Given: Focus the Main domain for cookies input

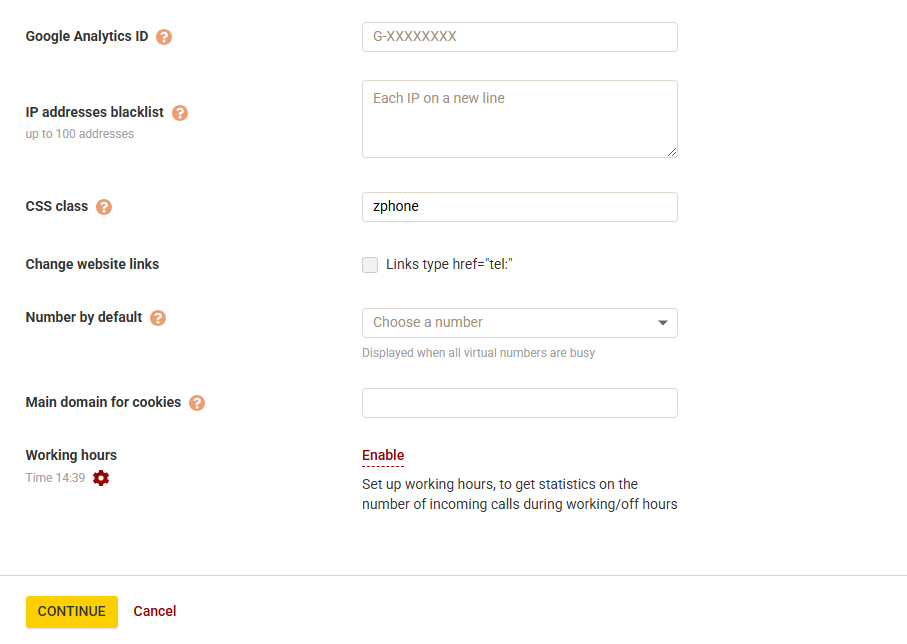Looking at the screenshot, I should point(519,403).
